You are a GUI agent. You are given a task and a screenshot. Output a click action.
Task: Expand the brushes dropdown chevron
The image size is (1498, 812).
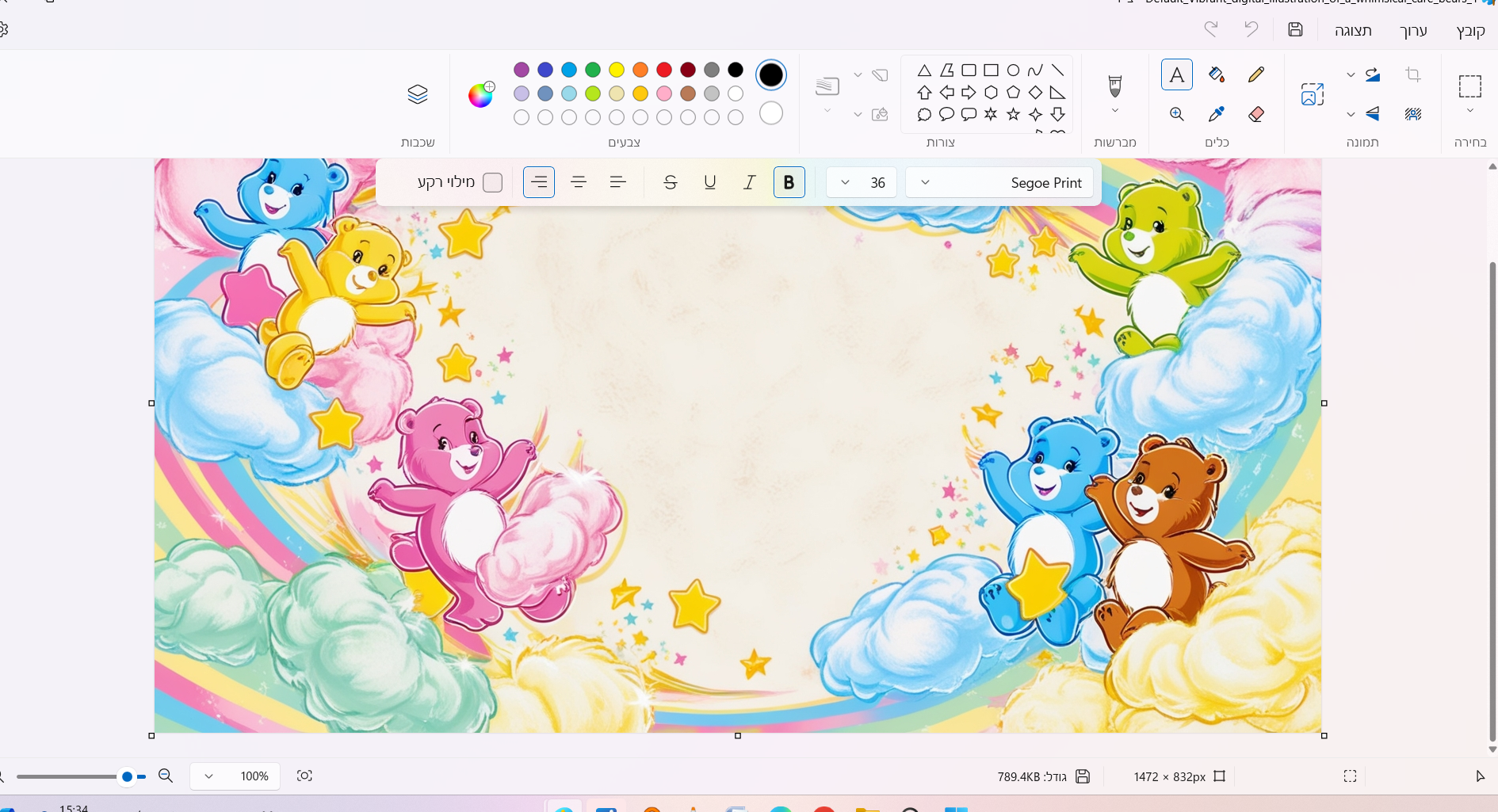pos(1115,111)
